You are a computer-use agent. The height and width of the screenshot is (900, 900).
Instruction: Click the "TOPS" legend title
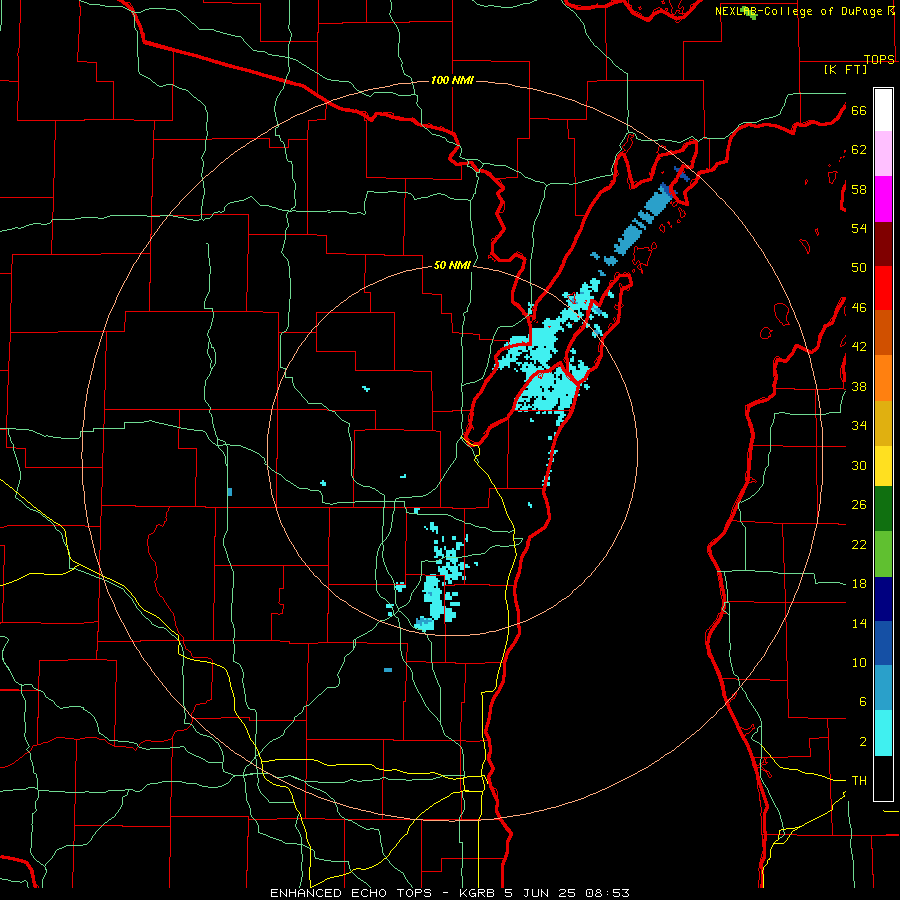879,59
